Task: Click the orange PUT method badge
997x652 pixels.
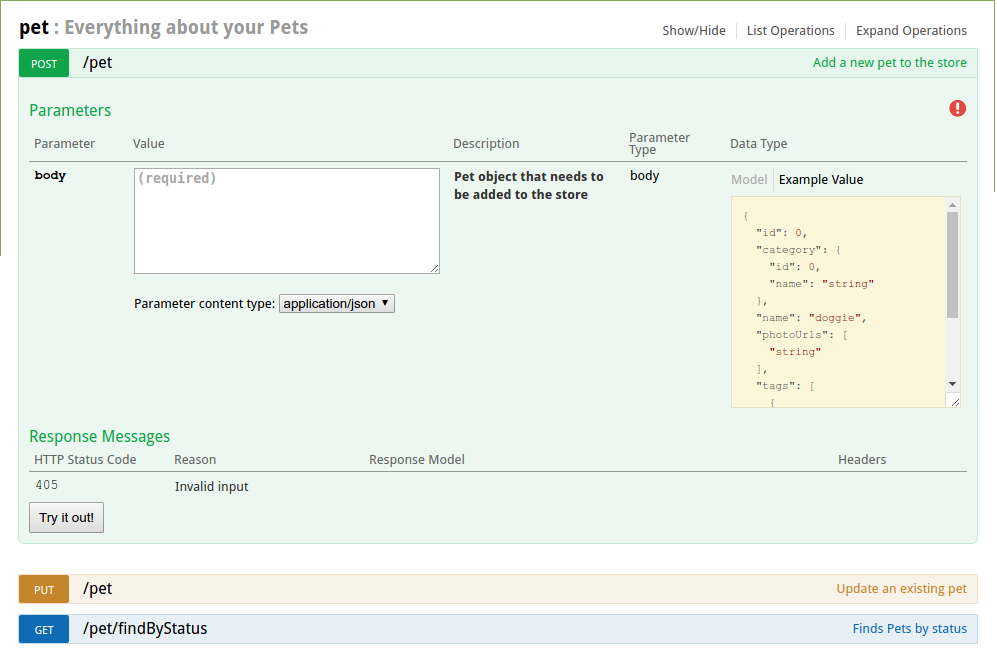Action: (x=44, y=589)
